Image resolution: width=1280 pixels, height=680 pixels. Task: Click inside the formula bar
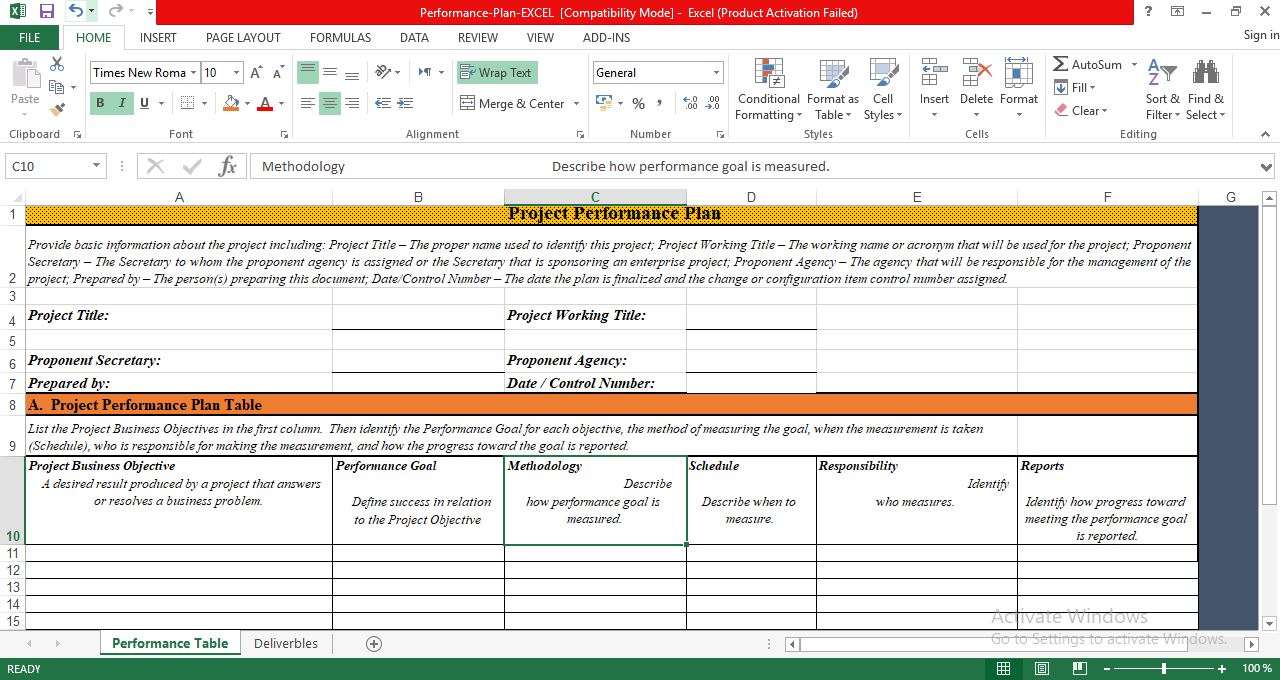click(x=600, y=166)
